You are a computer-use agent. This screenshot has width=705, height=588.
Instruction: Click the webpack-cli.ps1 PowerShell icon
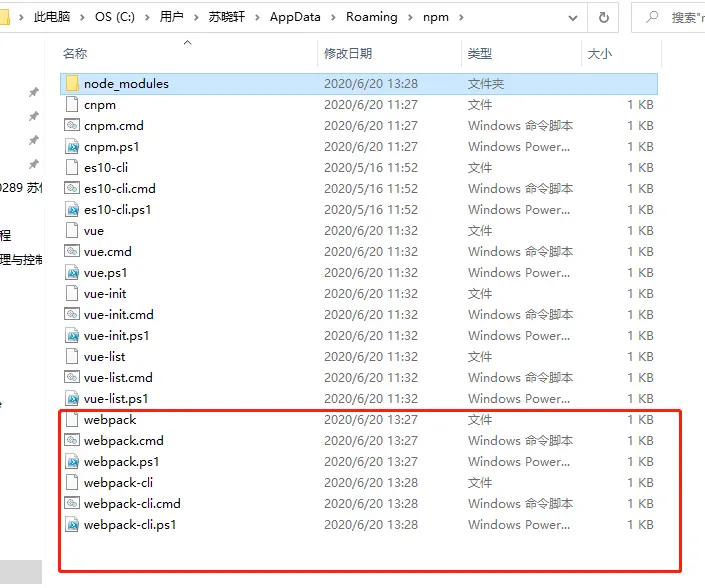tap(72, 524)
